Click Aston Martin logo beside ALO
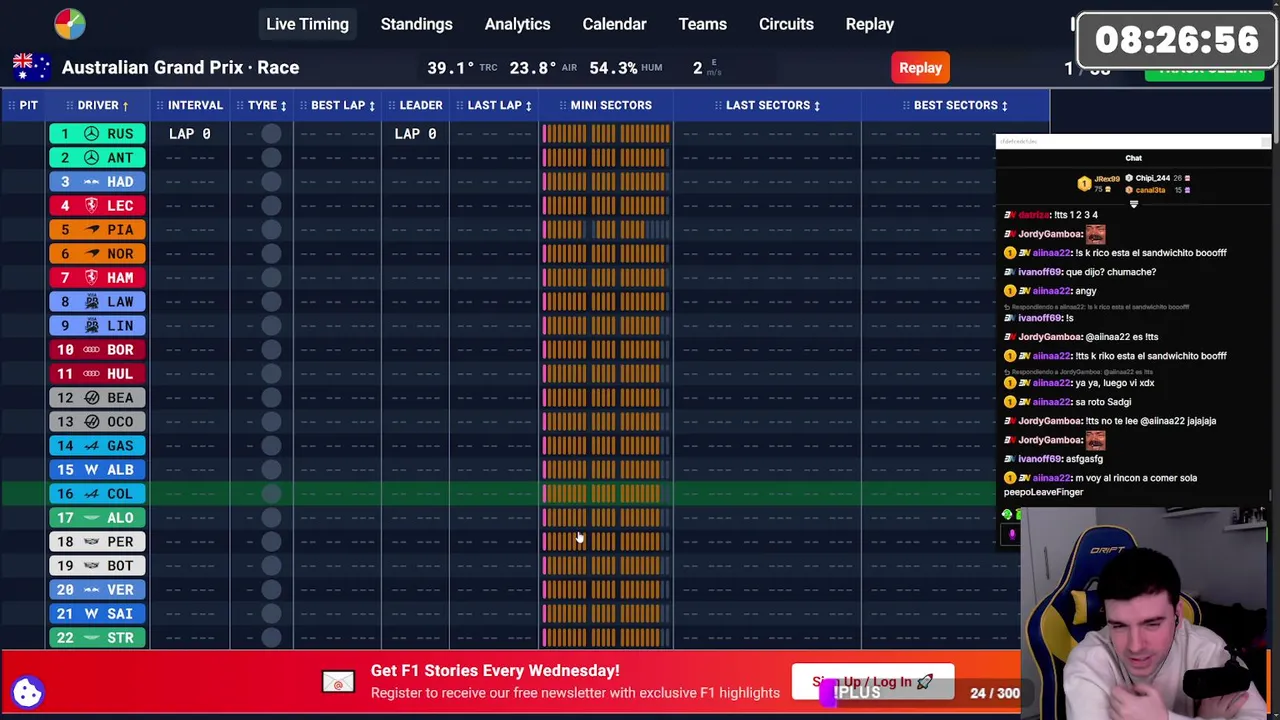The image size is (1280, 720). (x=92, y=518)
